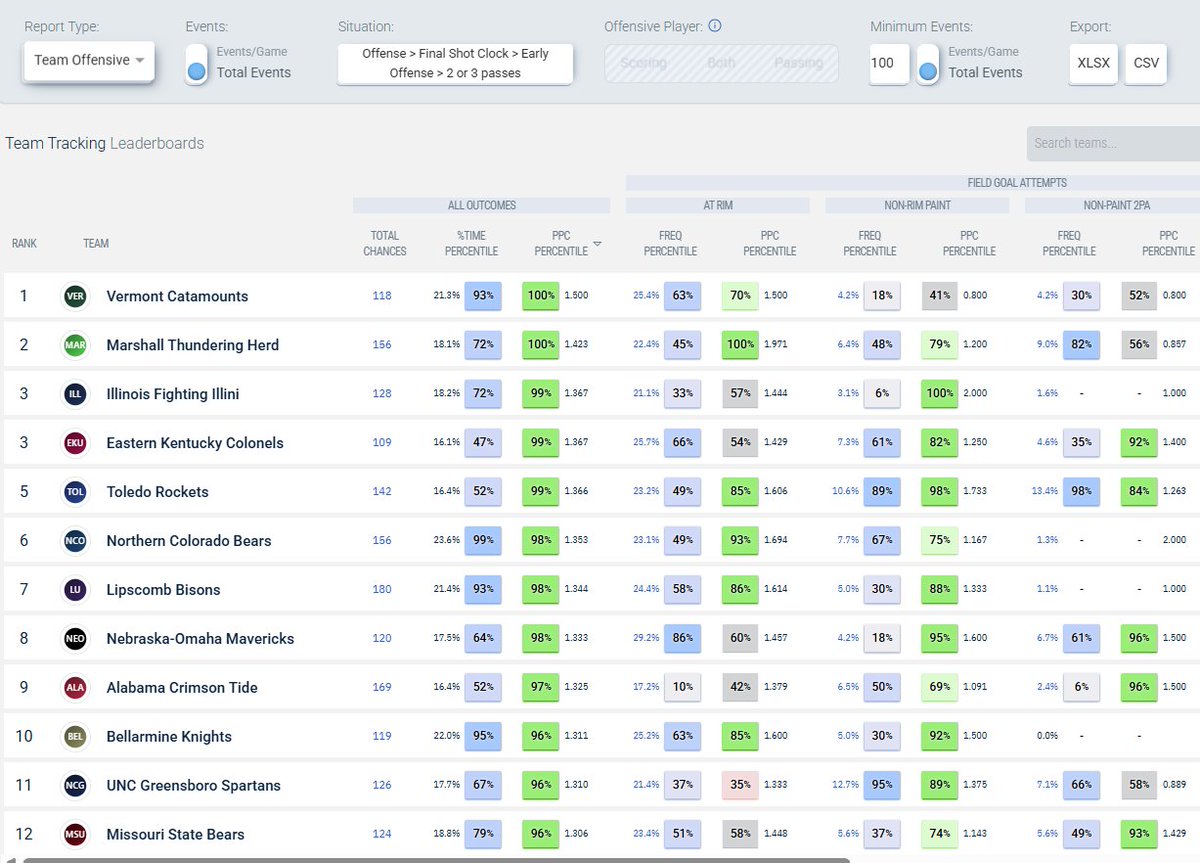The width and height of the screenshot is (1200, 863).
Task: Click the Minimum Events number field
Action: (889, 63)
